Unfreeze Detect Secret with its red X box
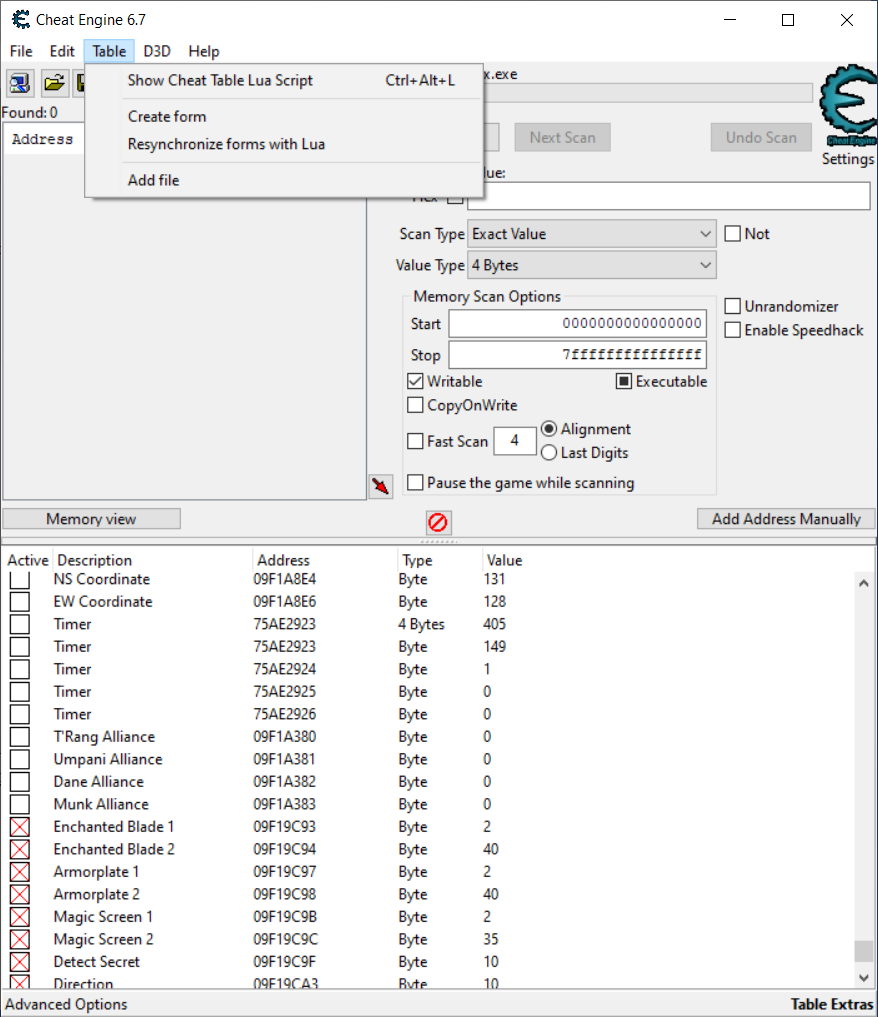The height and width of the screenshot is (1017, 878). tap(20, 962)
